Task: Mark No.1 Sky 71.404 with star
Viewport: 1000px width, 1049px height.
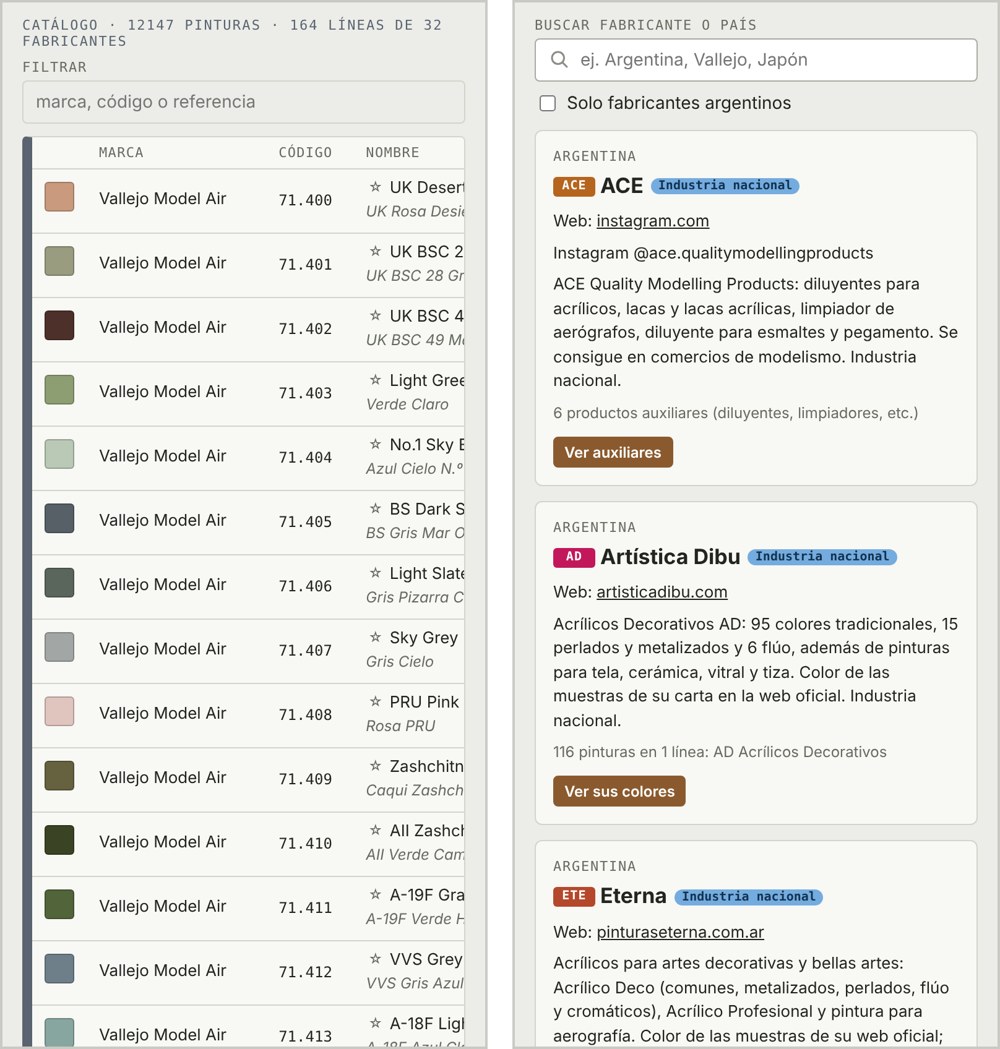Action: (375, 444)
